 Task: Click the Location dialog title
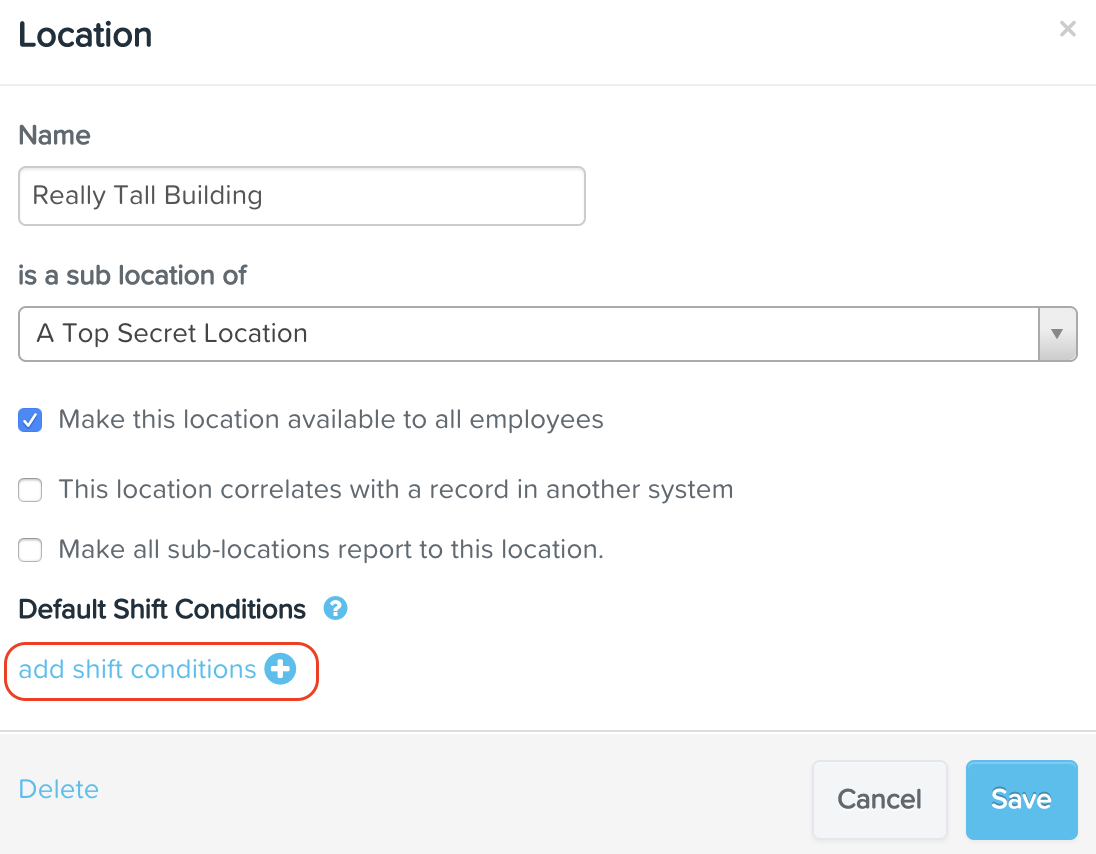point(85,35)
